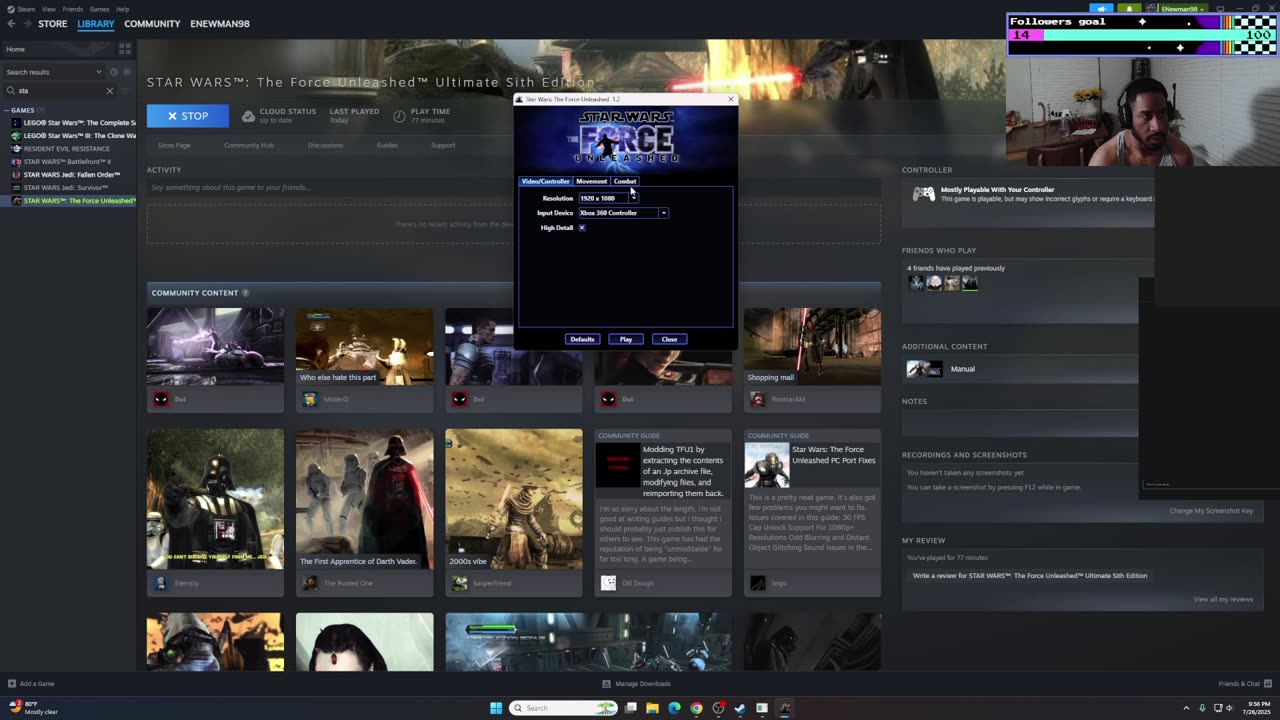Clear the library search text
This screenshot has width=1280, height=720.
tap(110, 91)
